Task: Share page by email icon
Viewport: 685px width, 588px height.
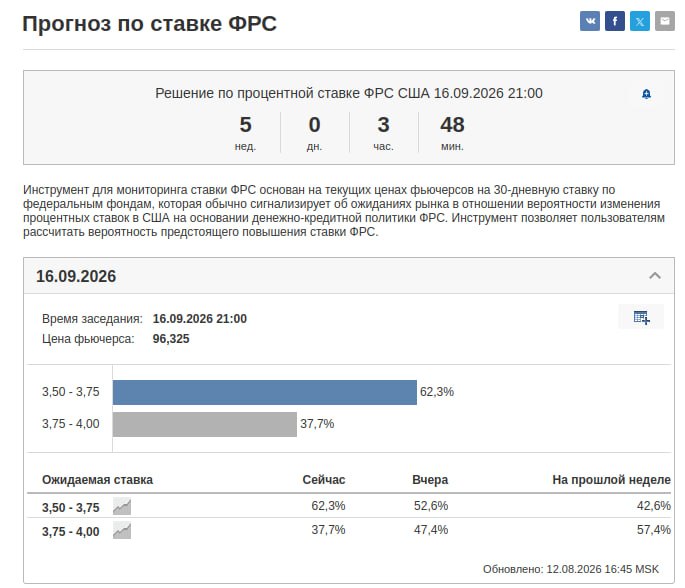Action: click(664, 21)
